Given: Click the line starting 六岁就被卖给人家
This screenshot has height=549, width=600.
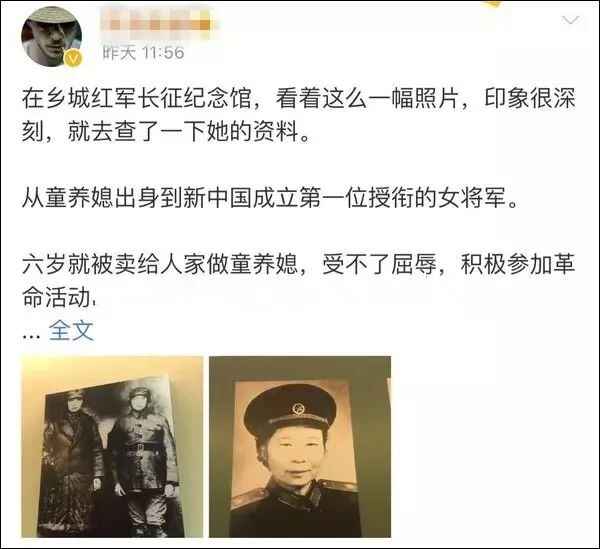Looking at the screenshot, I should click(298, 264).
